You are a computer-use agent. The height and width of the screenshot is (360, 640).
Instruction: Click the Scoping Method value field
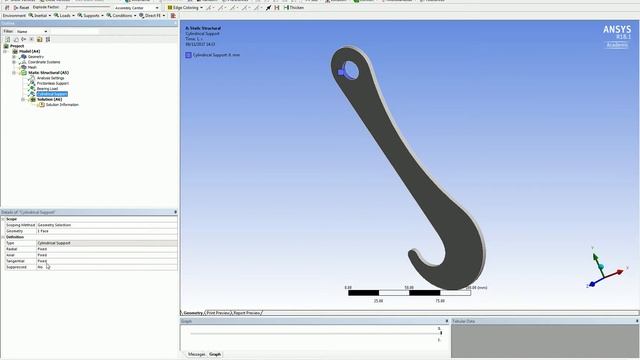pos(107,225)
